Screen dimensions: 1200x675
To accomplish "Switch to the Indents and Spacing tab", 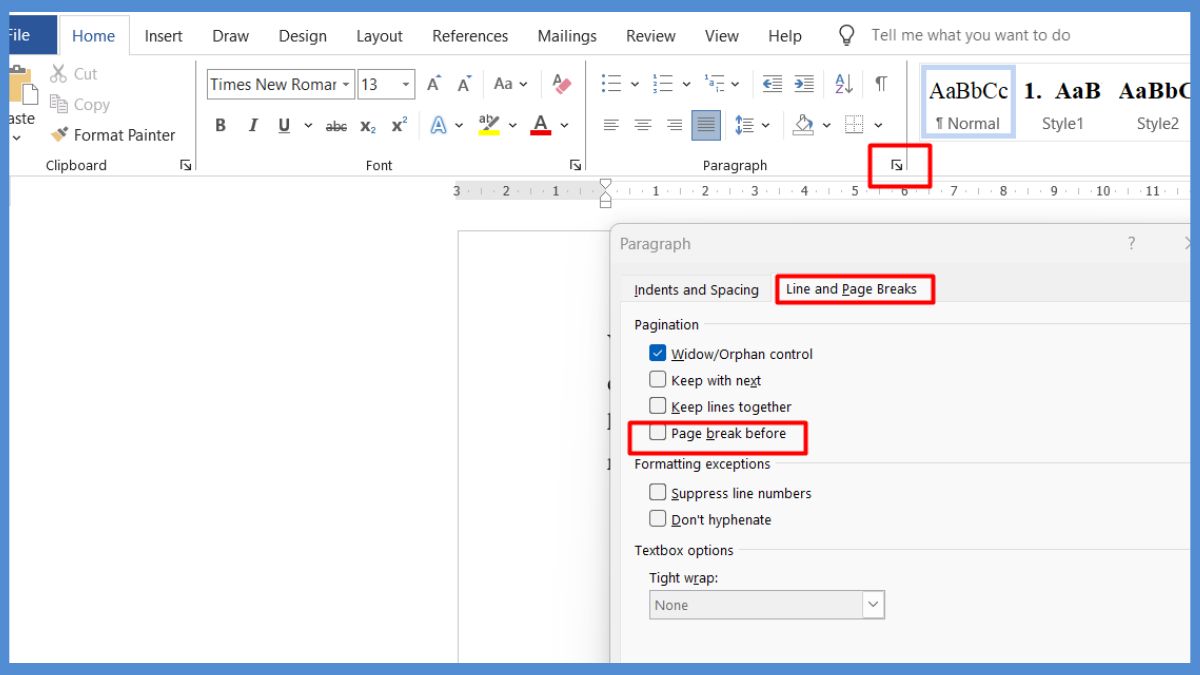I will pos(696,289).
